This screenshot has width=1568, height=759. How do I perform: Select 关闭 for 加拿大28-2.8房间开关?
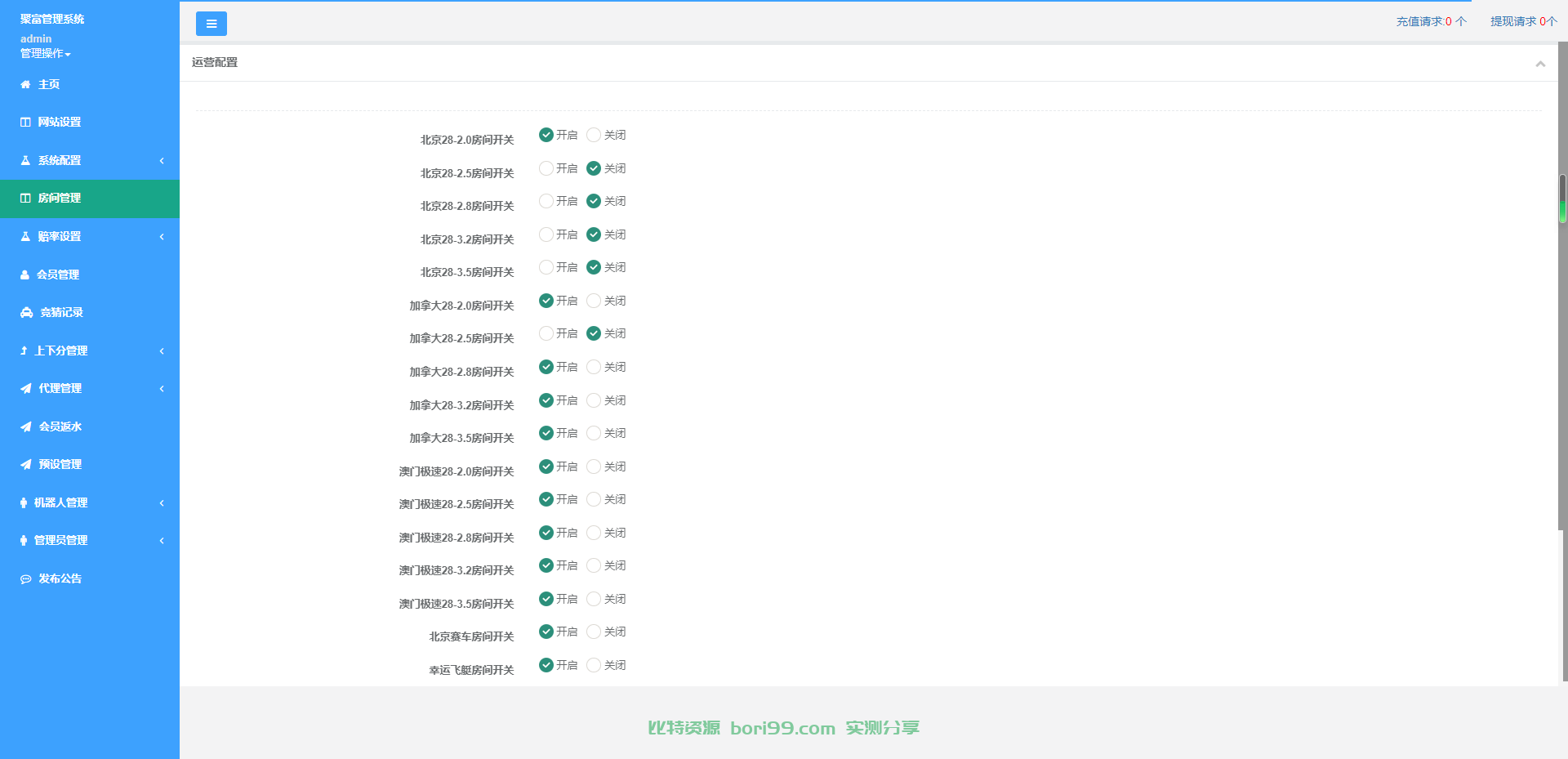[594, 367]
